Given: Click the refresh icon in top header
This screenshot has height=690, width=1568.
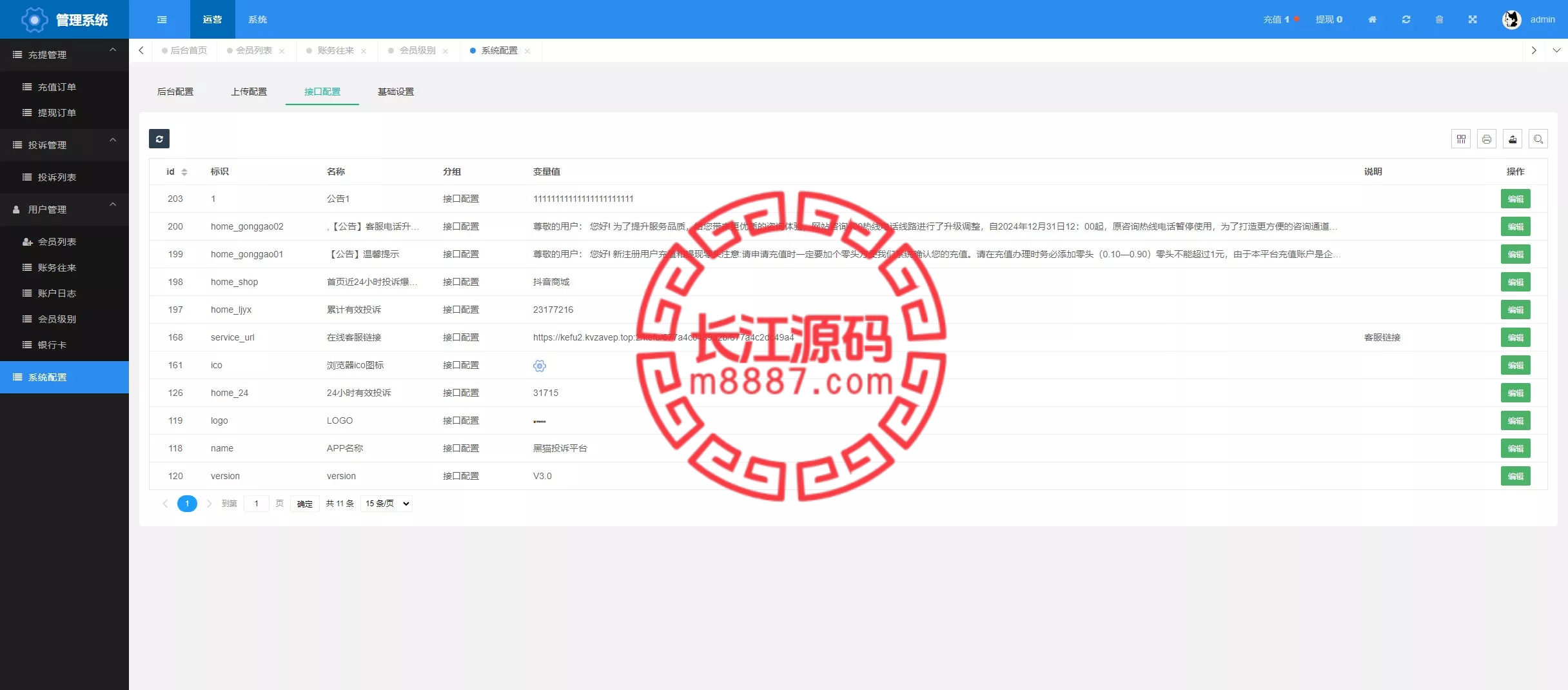Looking at the screenshot, I should [1406, 19].
